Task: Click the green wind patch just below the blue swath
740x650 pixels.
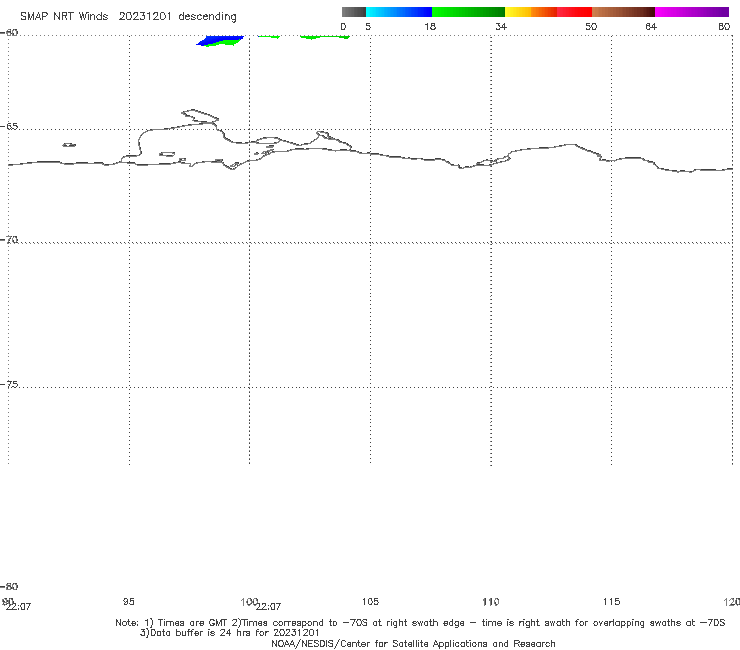Action: coord(222,44)
